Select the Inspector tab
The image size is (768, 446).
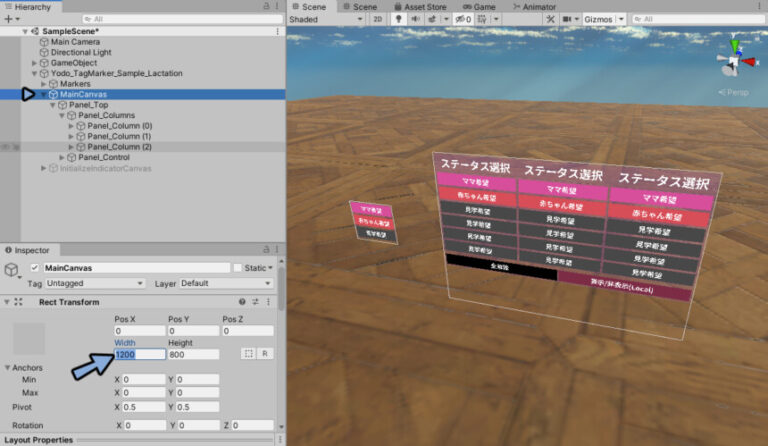coord(27,250)
